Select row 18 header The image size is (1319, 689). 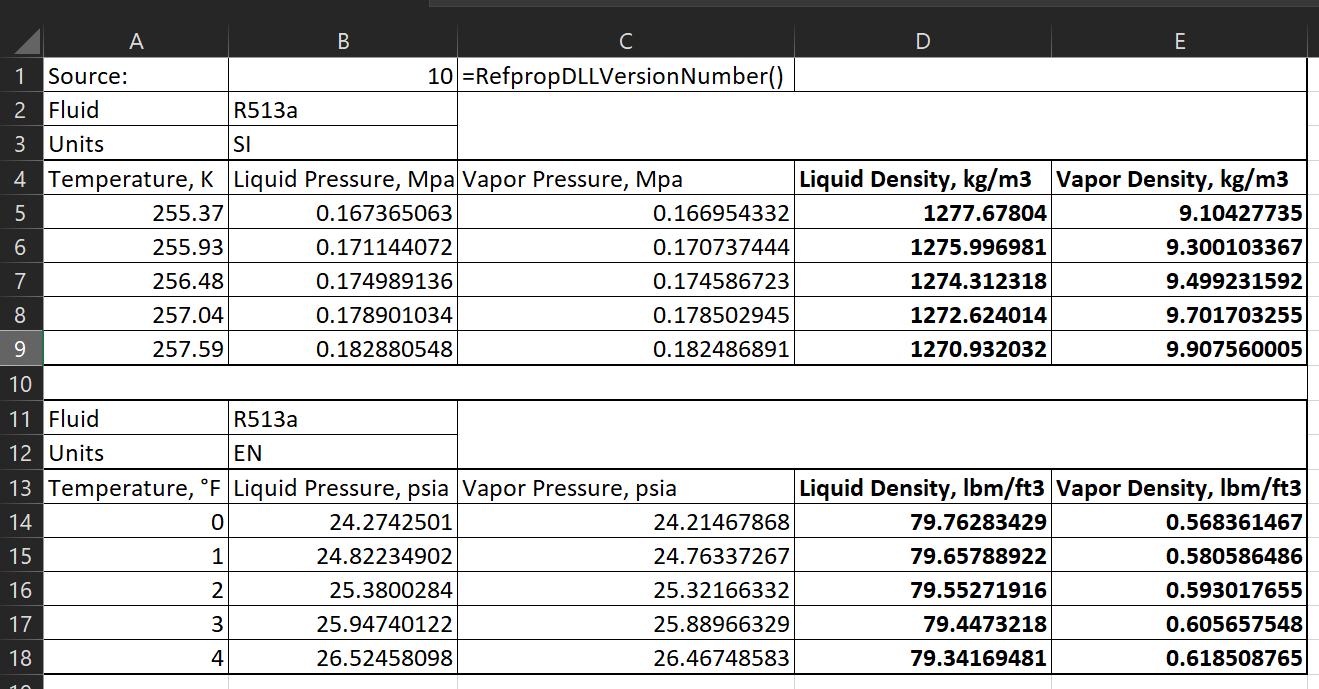[21, 658]
